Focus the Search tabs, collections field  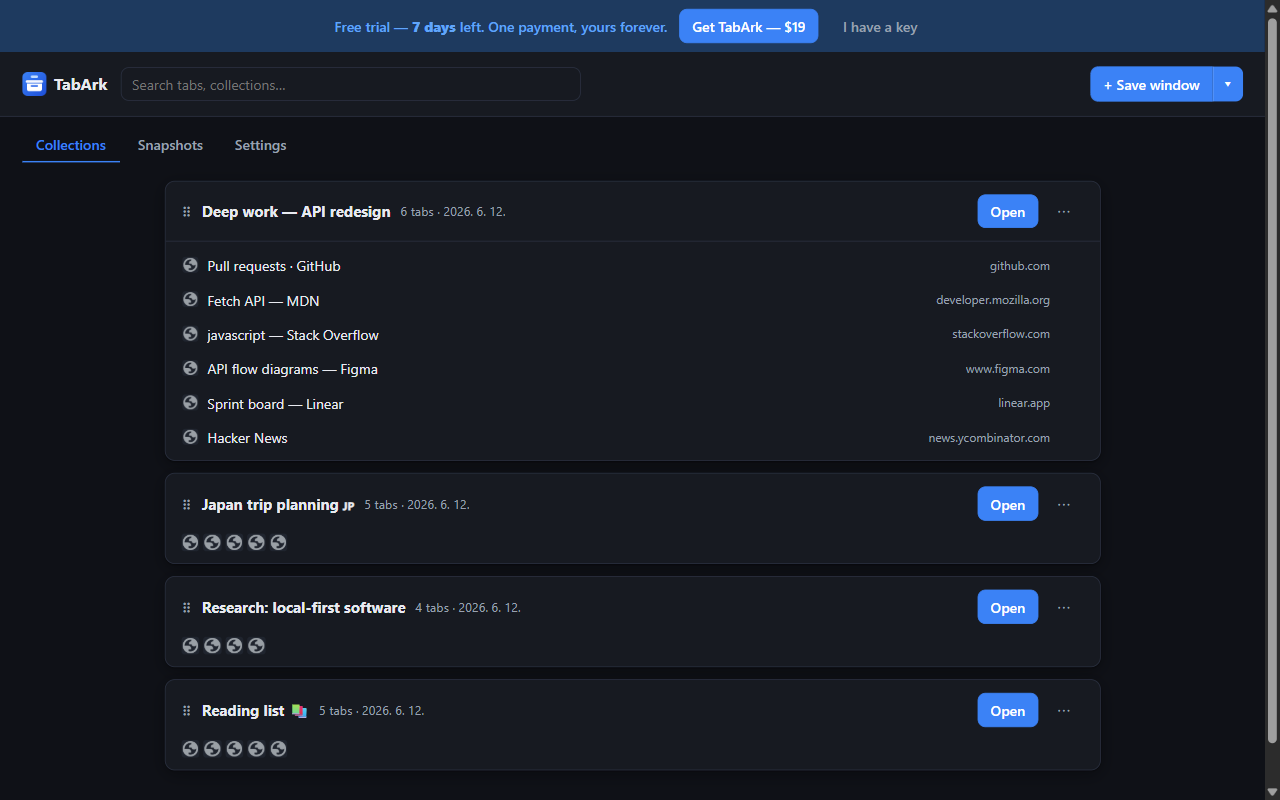(x=350, y=84)
